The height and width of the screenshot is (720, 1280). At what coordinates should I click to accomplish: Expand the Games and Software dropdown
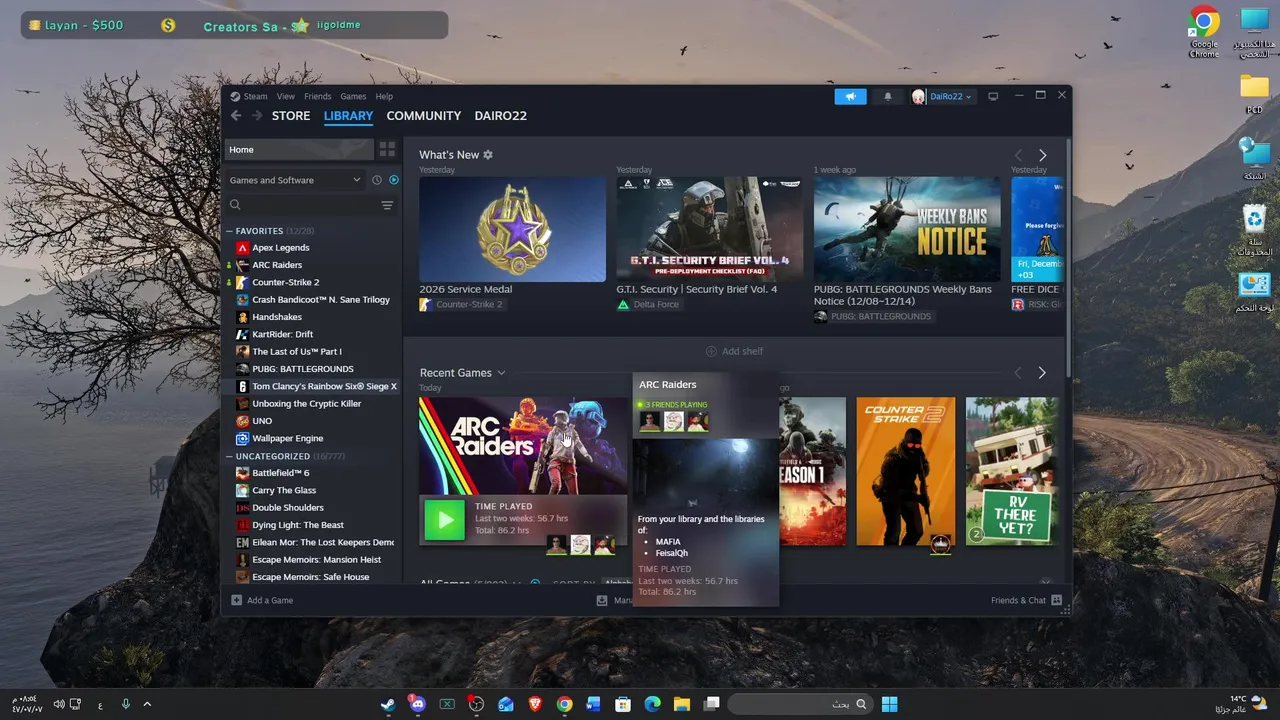(295, 180)
